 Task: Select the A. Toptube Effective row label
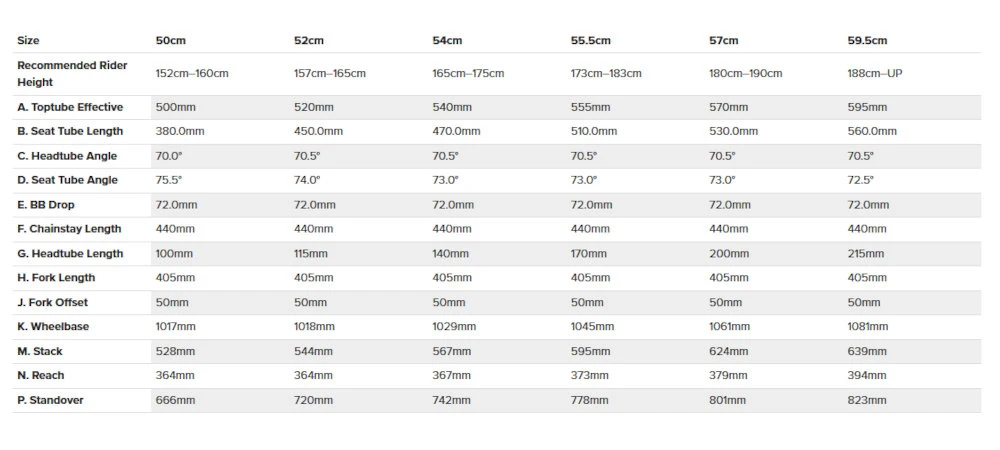point(70,107)
